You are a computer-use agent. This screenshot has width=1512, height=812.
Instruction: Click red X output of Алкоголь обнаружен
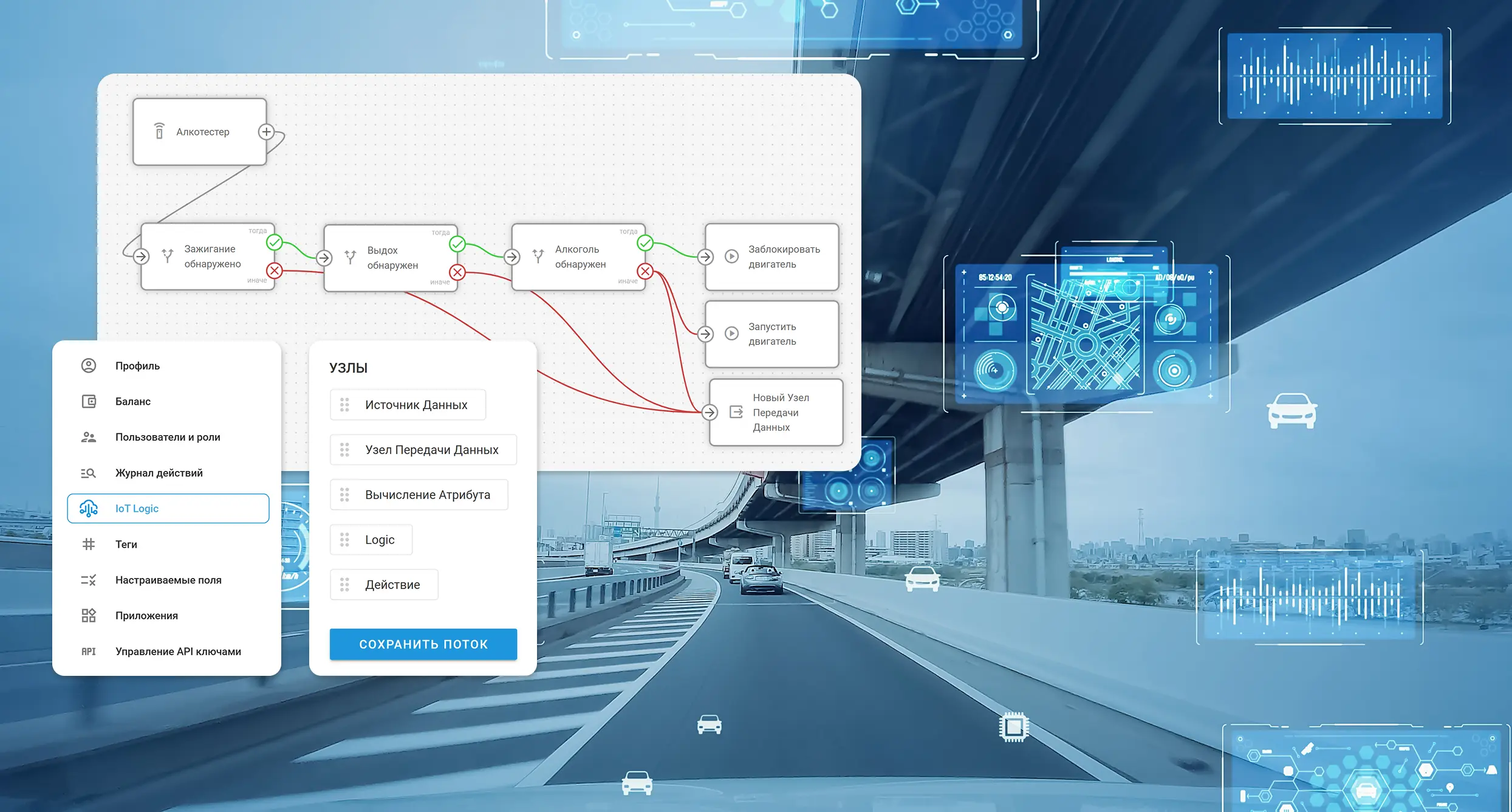645,272
